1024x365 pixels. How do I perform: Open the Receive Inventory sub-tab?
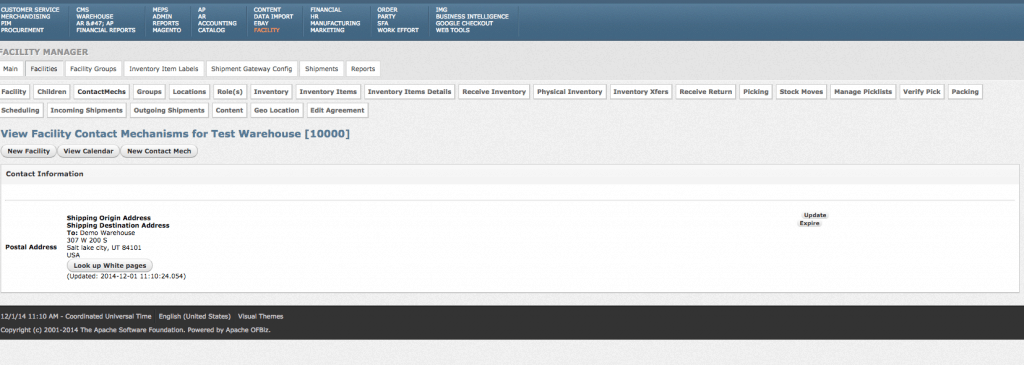coord(494,92)
